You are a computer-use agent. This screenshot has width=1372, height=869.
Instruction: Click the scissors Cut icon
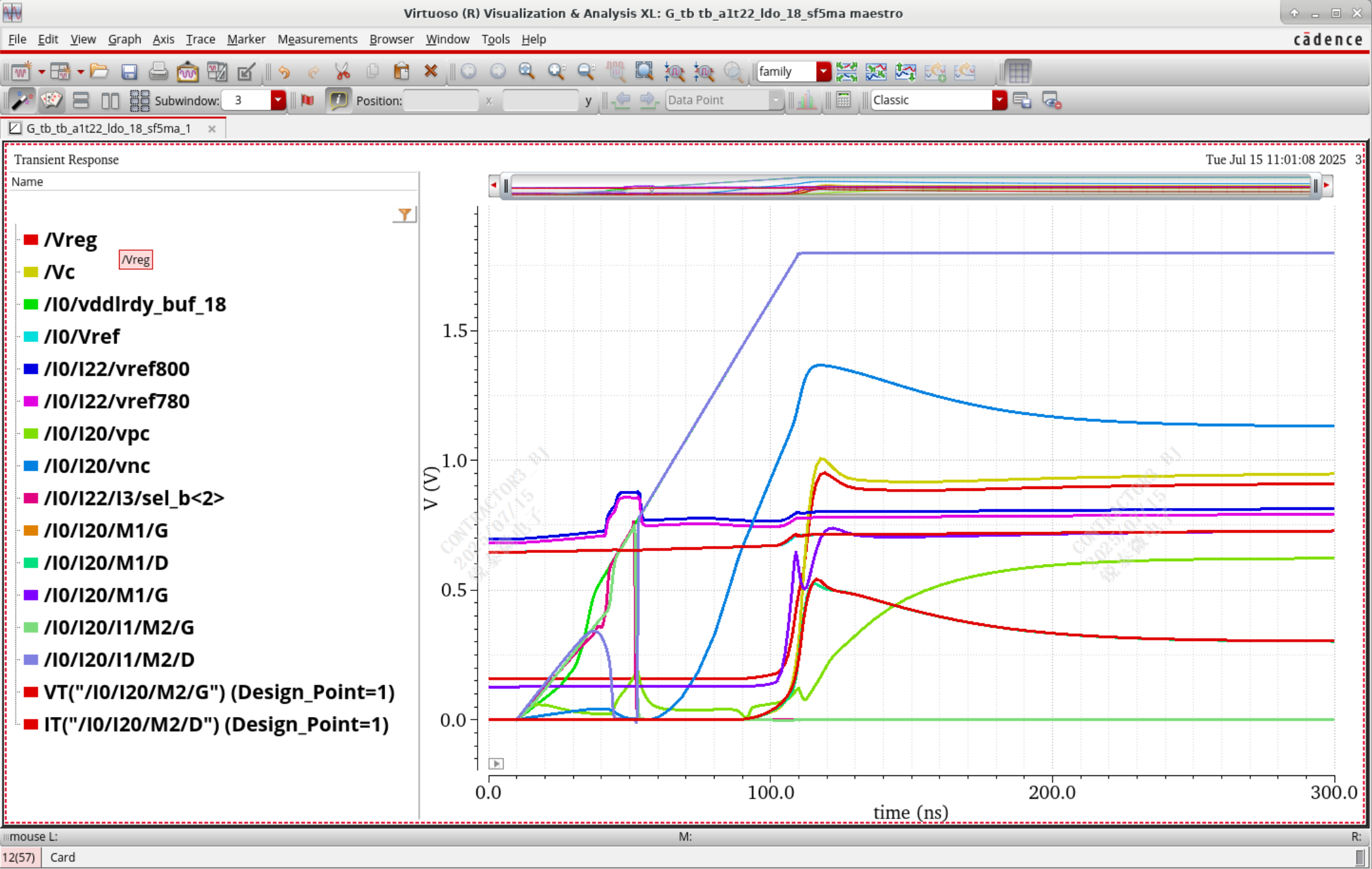(x=343, y=72)
